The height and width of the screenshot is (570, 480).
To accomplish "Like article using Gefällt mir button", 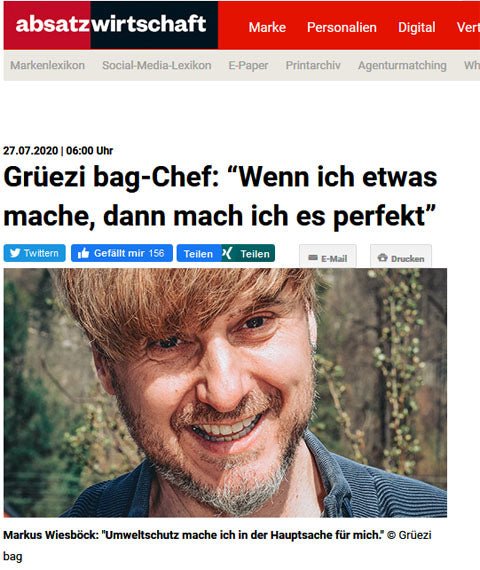I will pos(122,253).
